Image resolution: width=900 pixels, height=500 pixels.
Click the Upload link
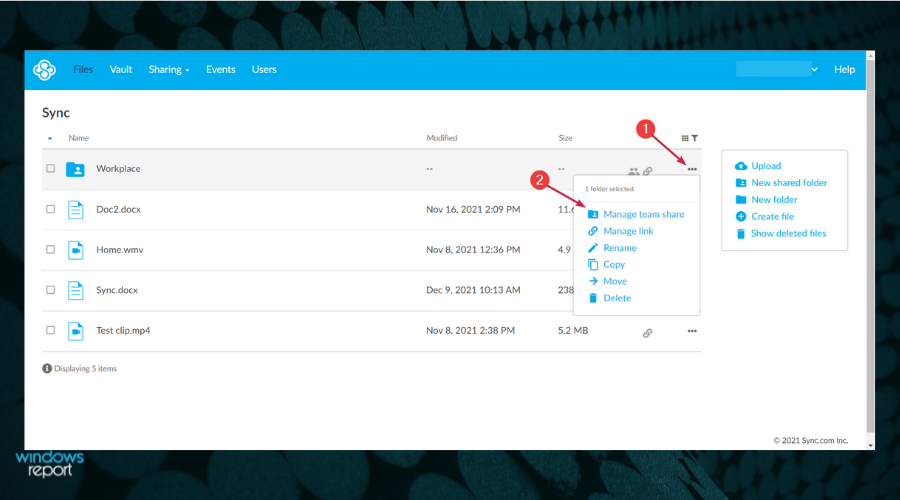click(x=766, y=166)
